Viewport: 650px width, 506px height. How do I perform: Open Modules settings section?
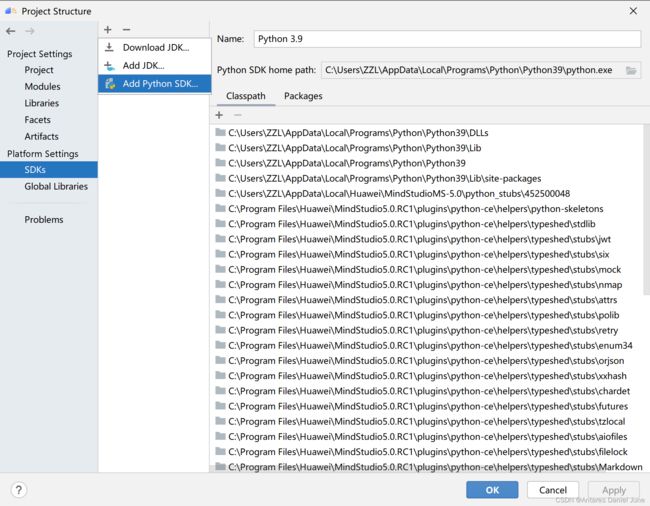[42, 87]
